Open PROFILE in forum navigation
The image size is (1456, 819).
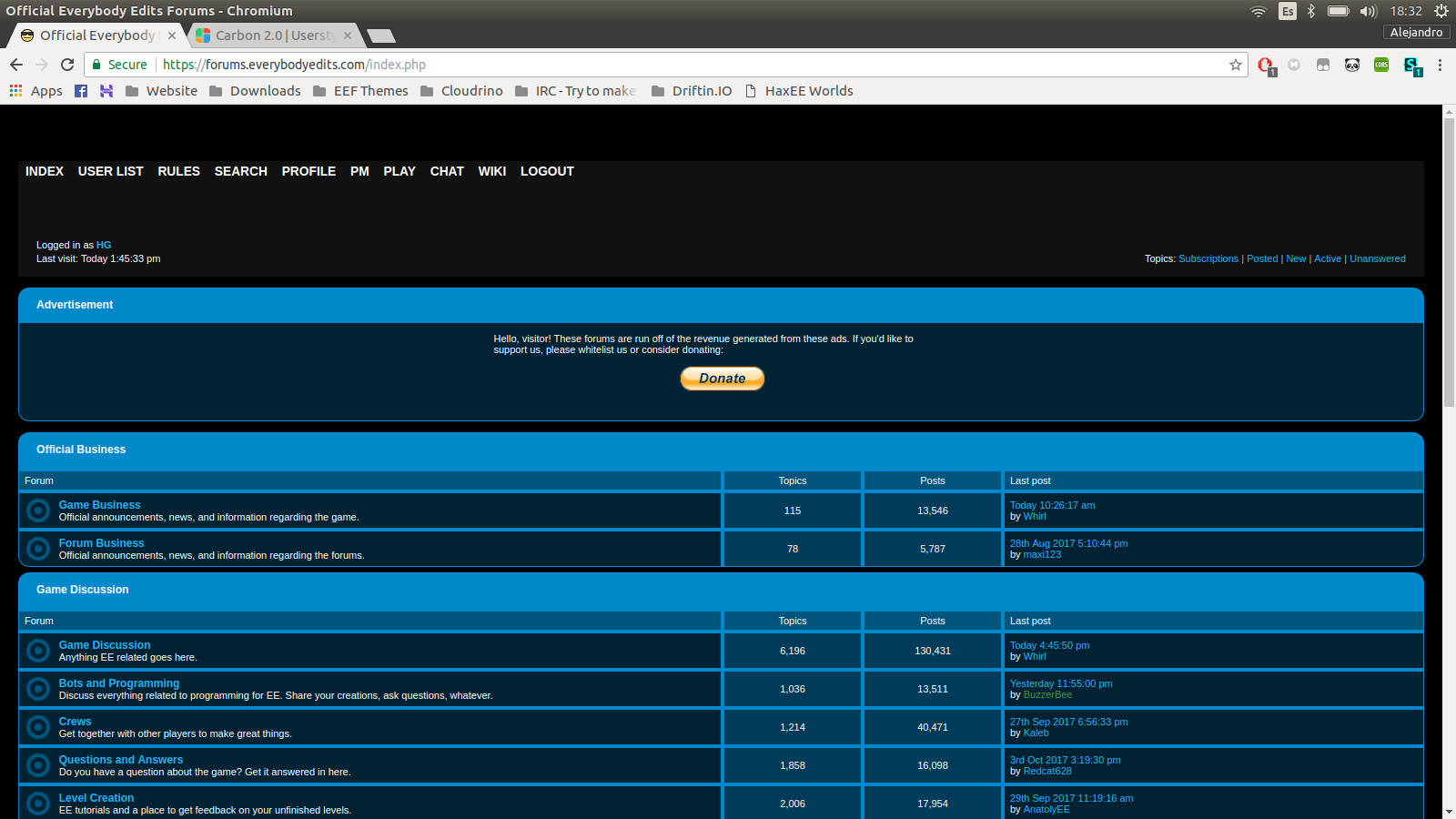point(308,171)
